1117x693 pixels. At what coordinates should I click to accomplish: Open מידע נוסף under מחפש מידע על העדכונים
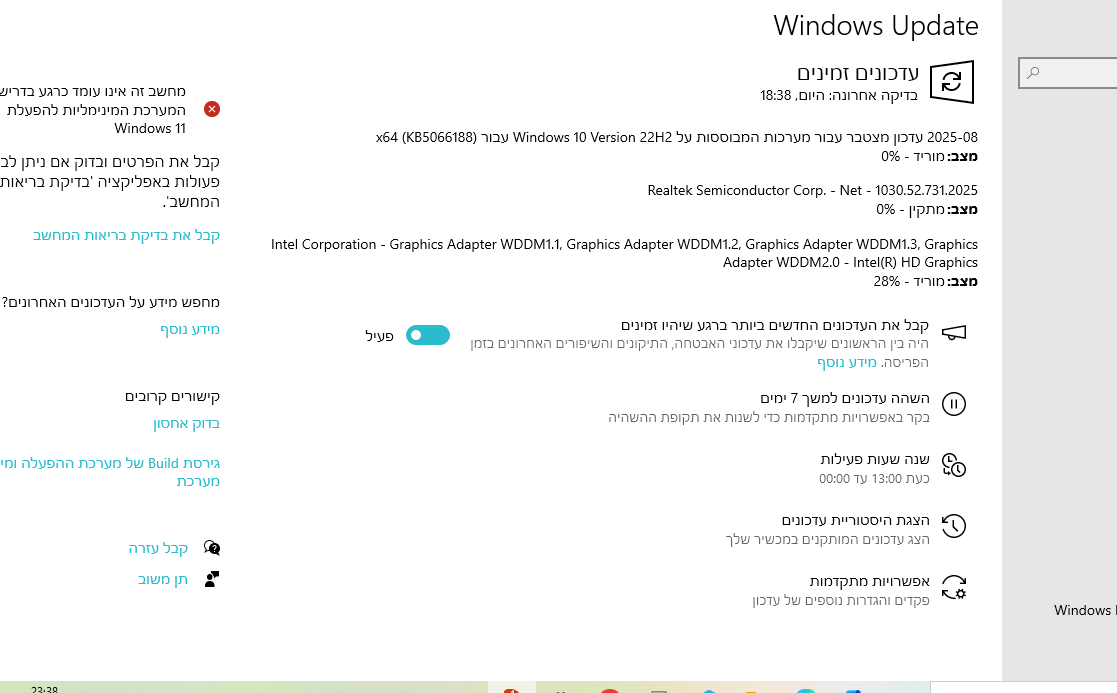pyautogui.click(x=189, y=329)
